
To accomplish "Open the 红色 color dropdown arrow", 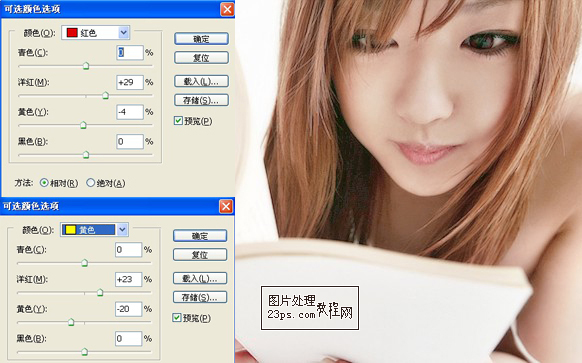I will (x=124, y=33).
